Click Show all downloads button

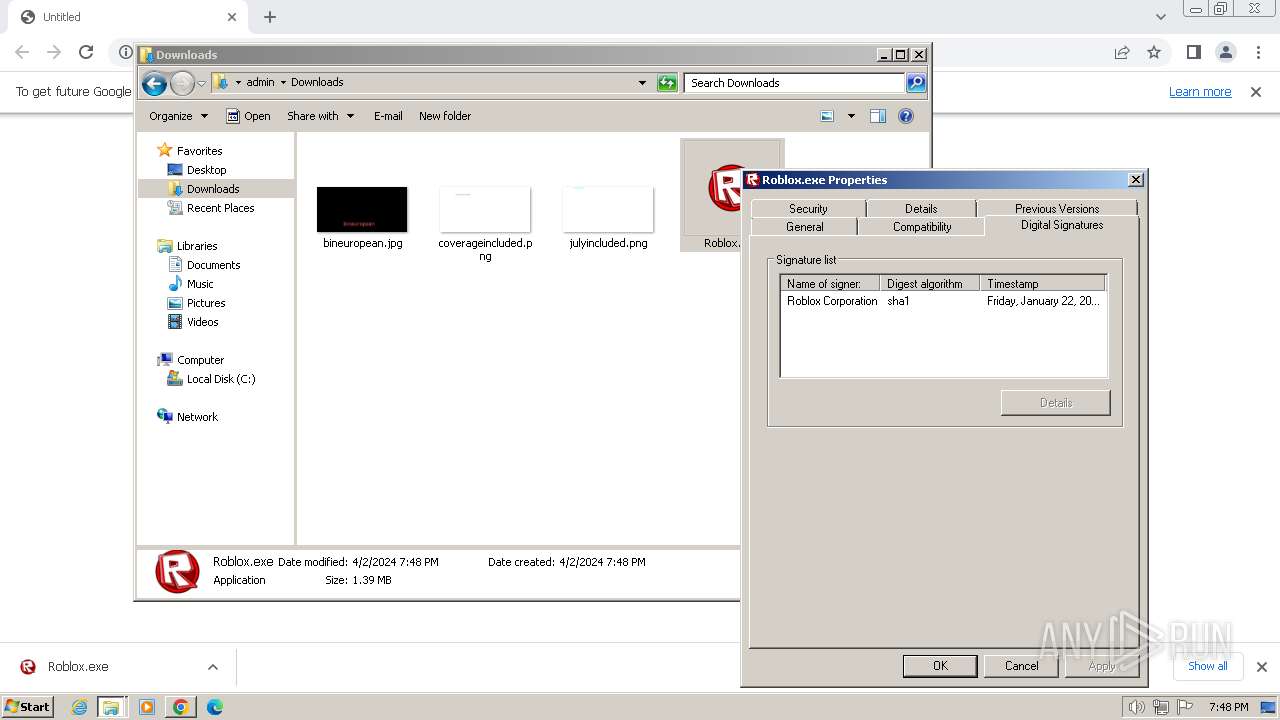tap(1208, 666)
